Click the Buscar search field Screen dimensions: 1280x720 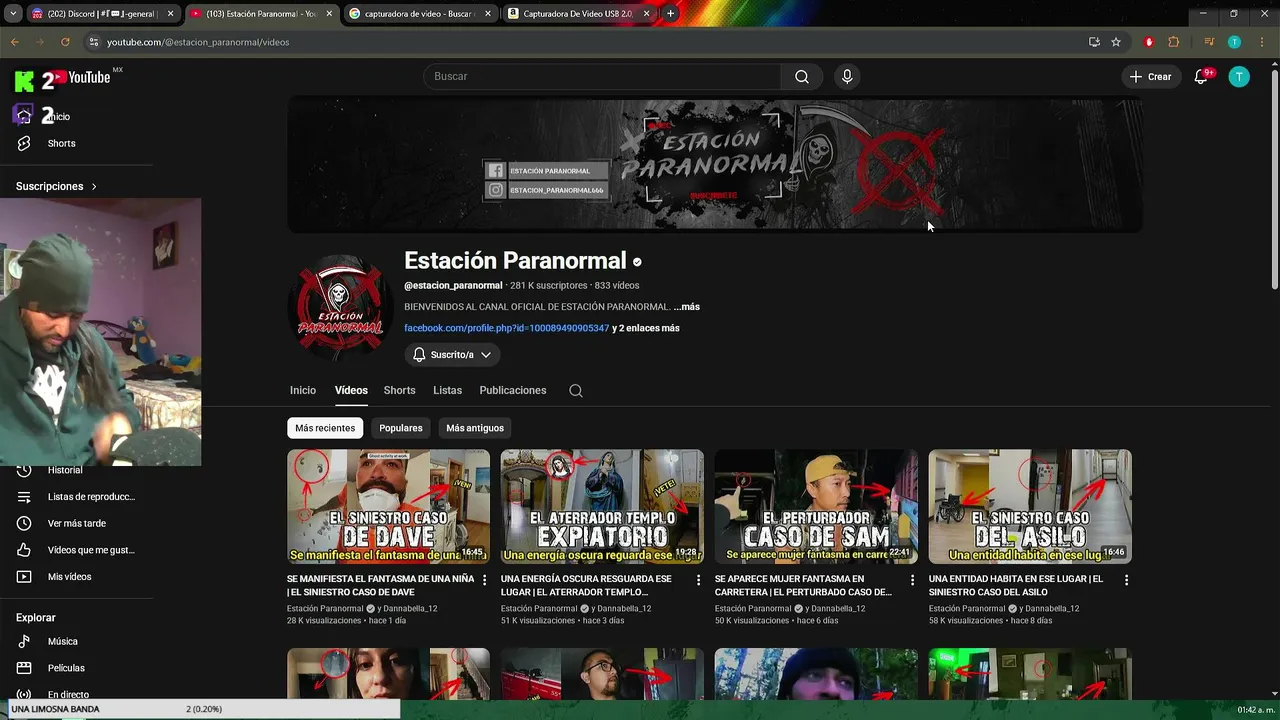pyautogui.click(x=602, y=77)
